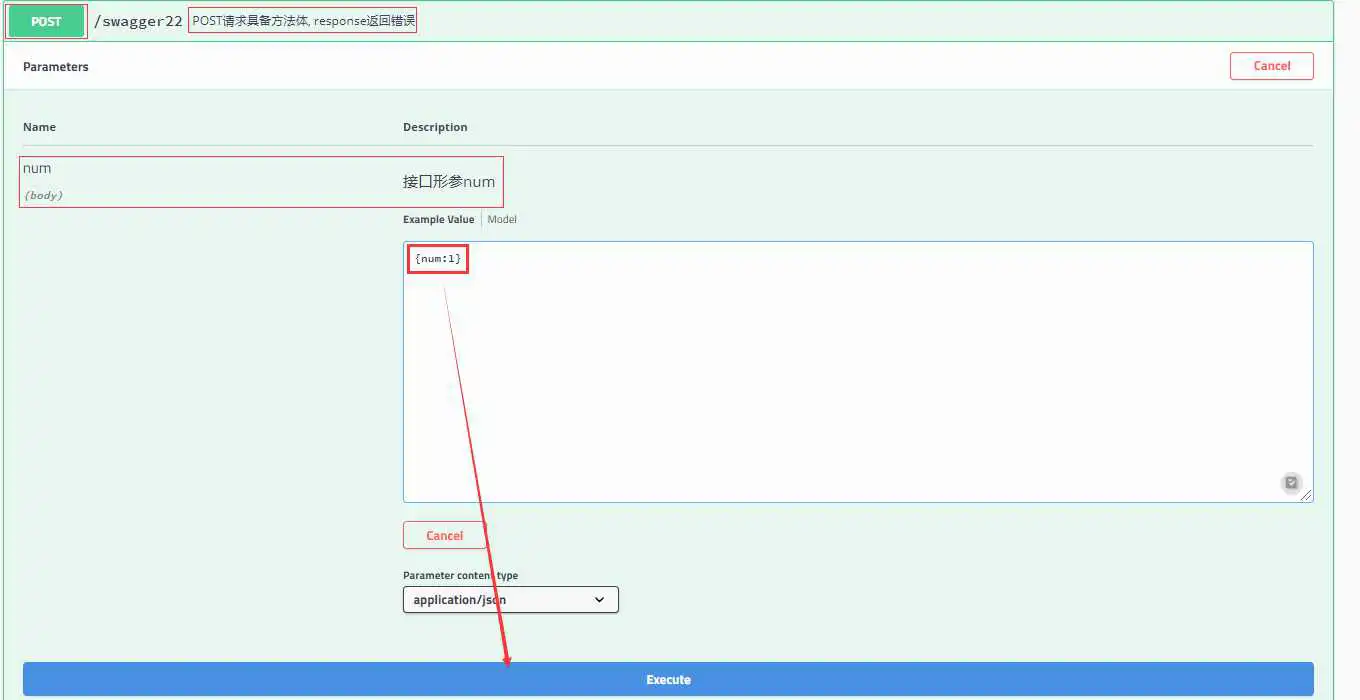Click the Cancel button below the body textarea
This screenshot has width=1360, height=700.
(444, 536)
